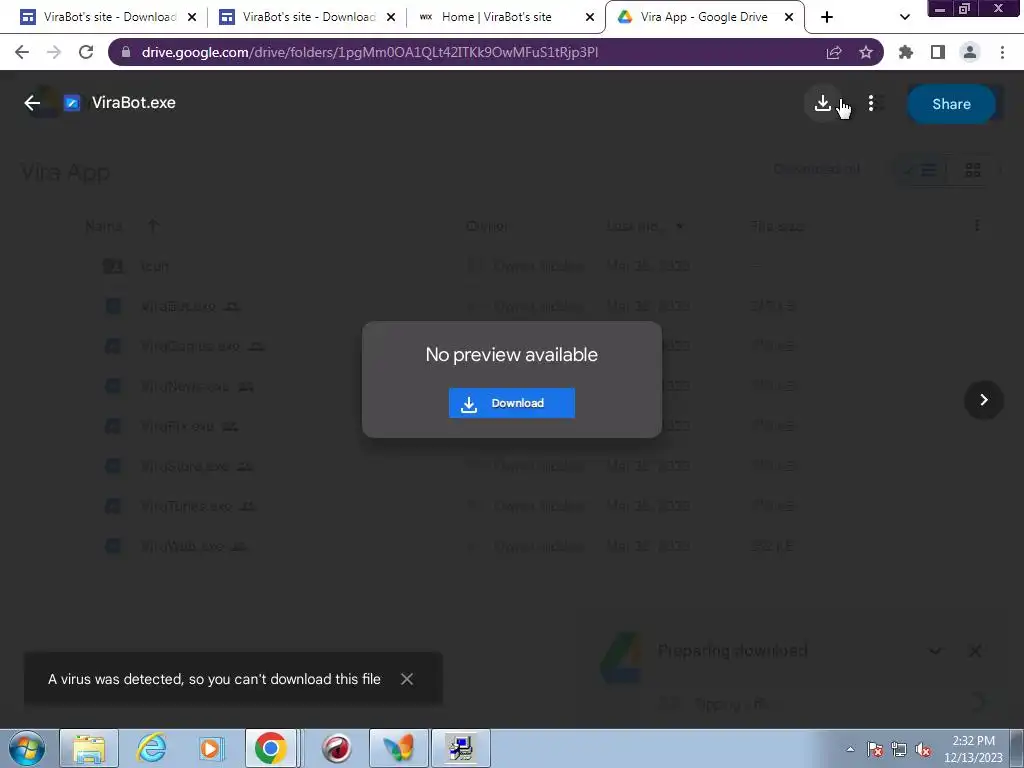The width and height of the screenshot is (1024, 768).
Task: Click the browser forward arrow
Action: point(54,52)
